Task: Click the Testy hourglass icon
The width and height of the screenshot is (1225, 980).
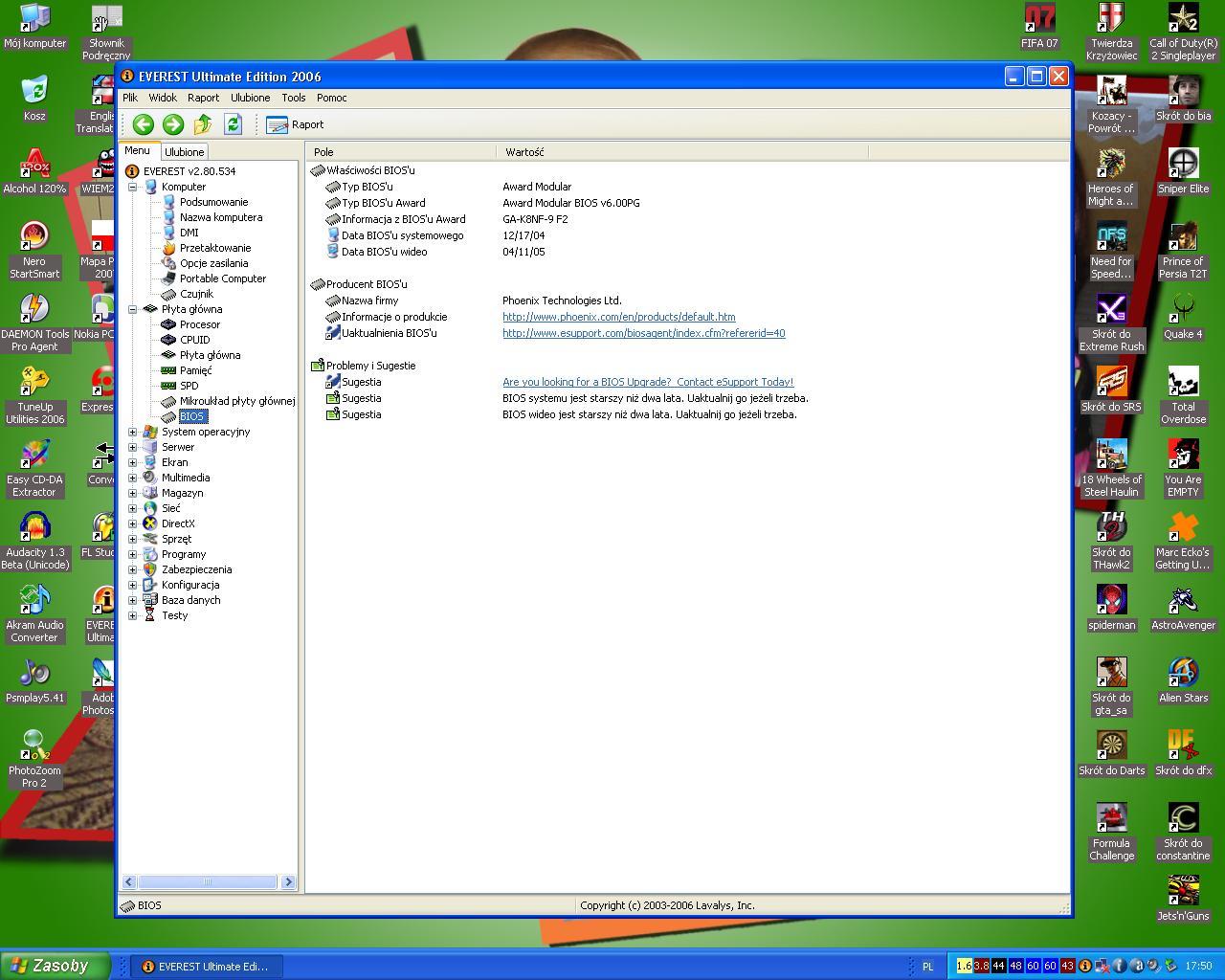Action: 149,615
